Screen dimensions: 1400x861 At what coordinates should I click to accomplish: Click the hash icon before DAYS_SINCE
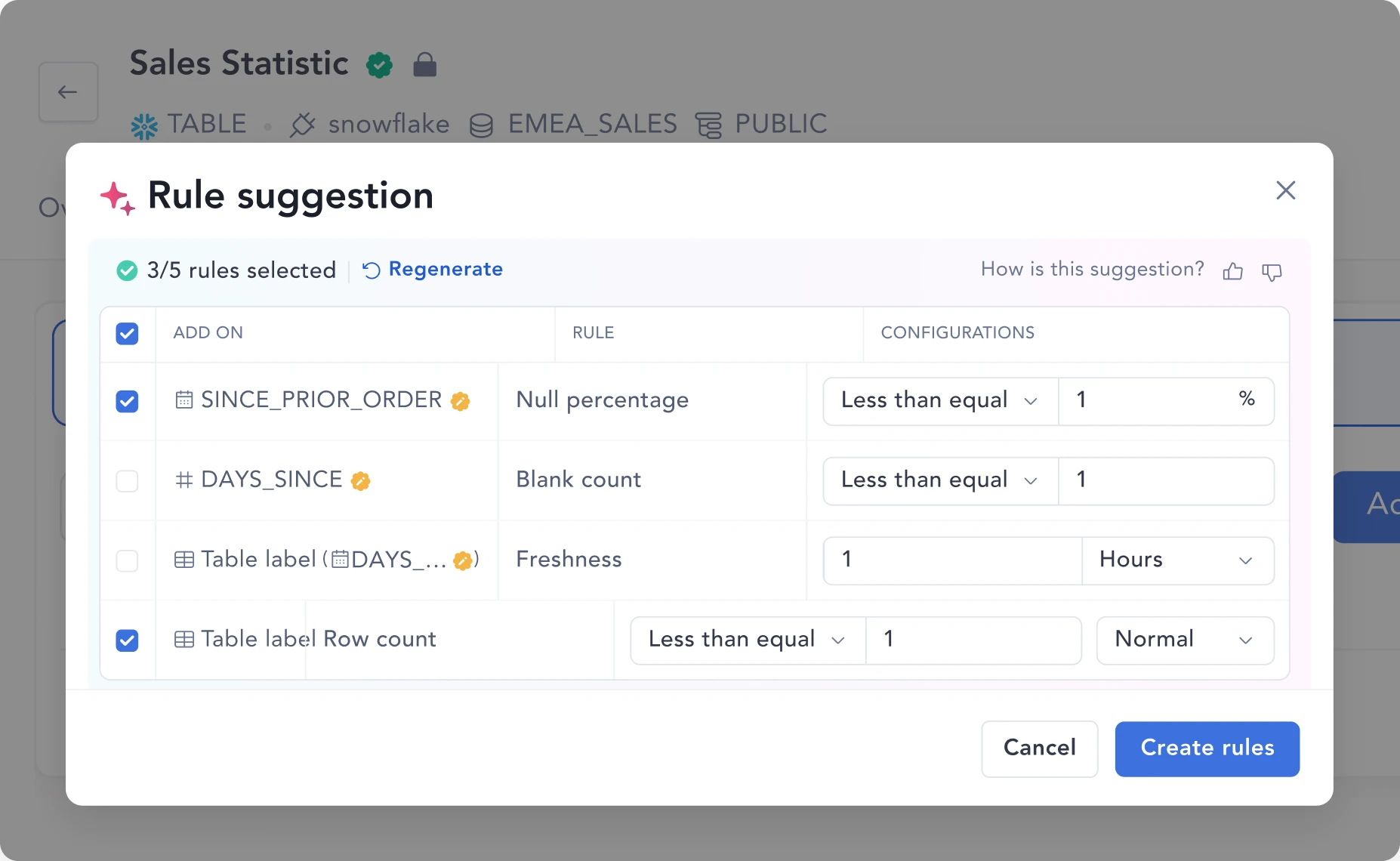184,480
